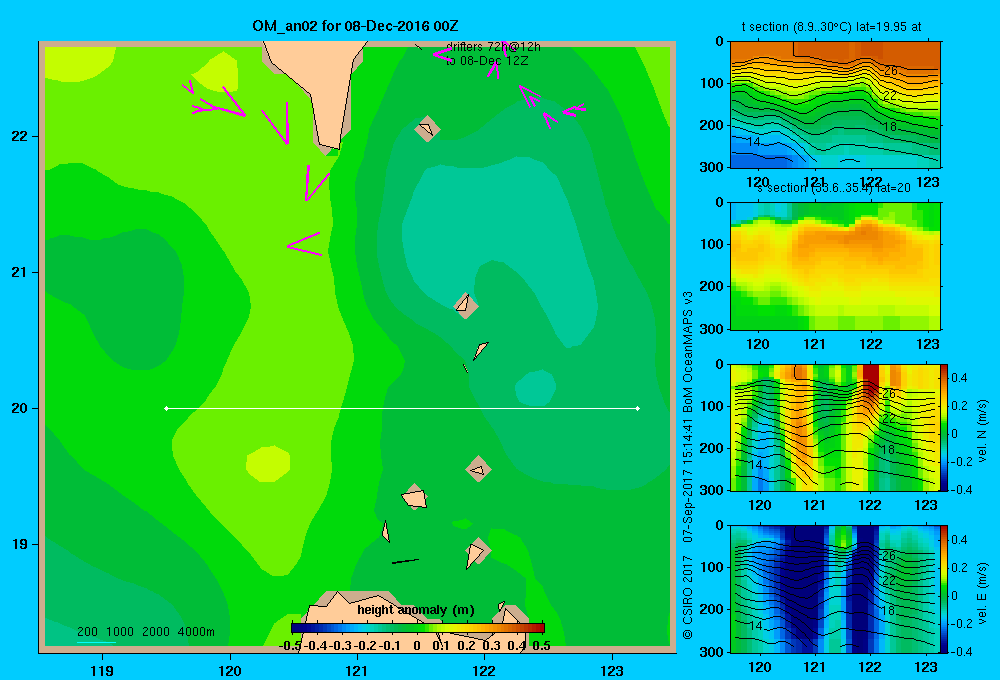Click the 0.5 tick on height anomaly scale
The width and height of the screenshot is (1000, 680).
pos(541,646)
